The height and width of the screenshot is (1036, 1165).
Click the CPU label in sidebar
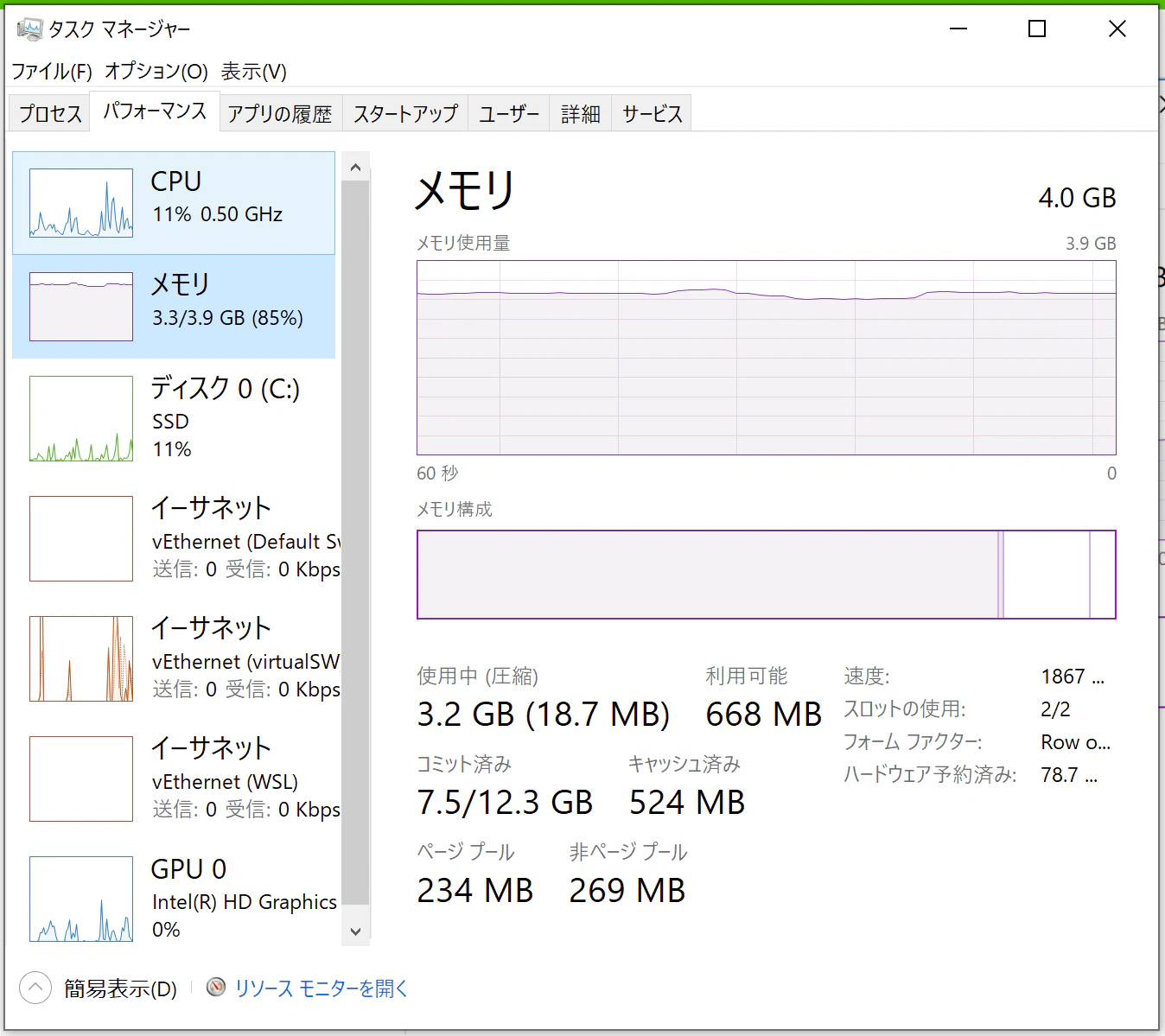(x=176, y=181)
